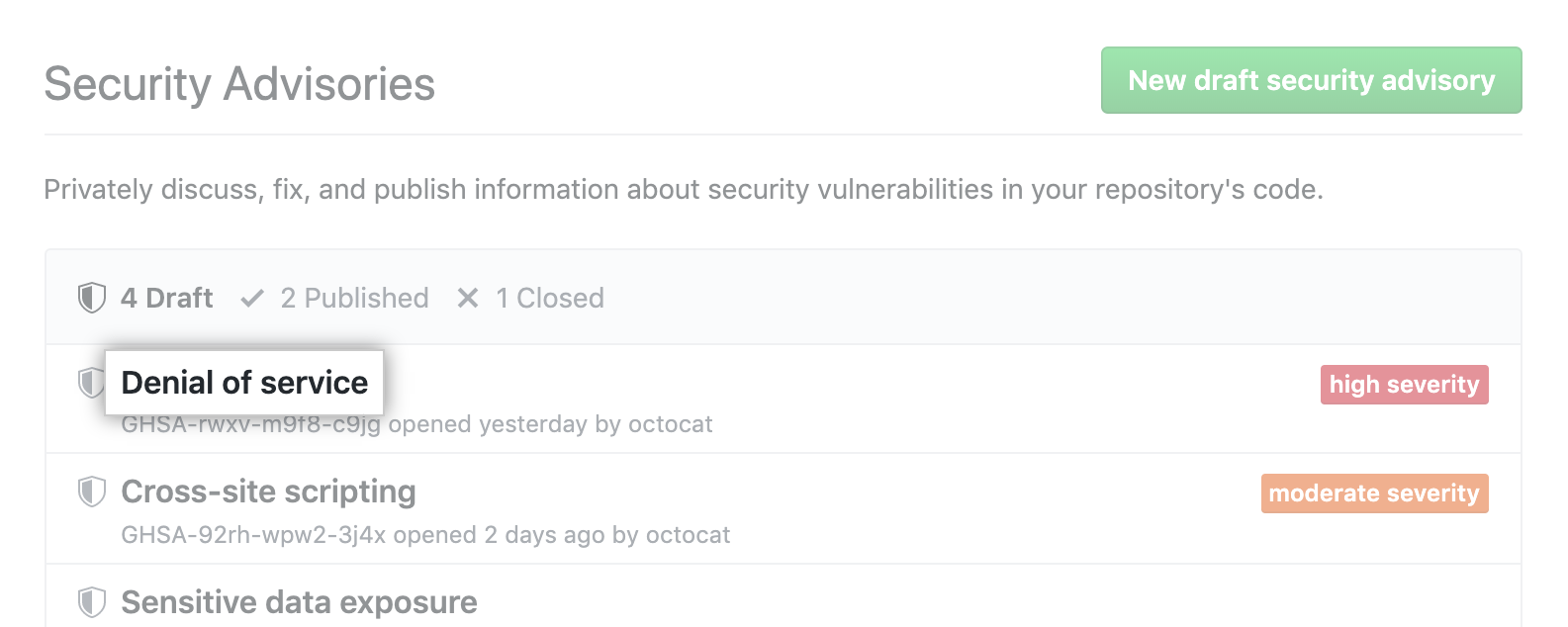Viewport: 1568px width, 627px height.
Task: Click the GHSA-rwxv-m9f8-c9jg identifier
Action: tap(253, 424)
